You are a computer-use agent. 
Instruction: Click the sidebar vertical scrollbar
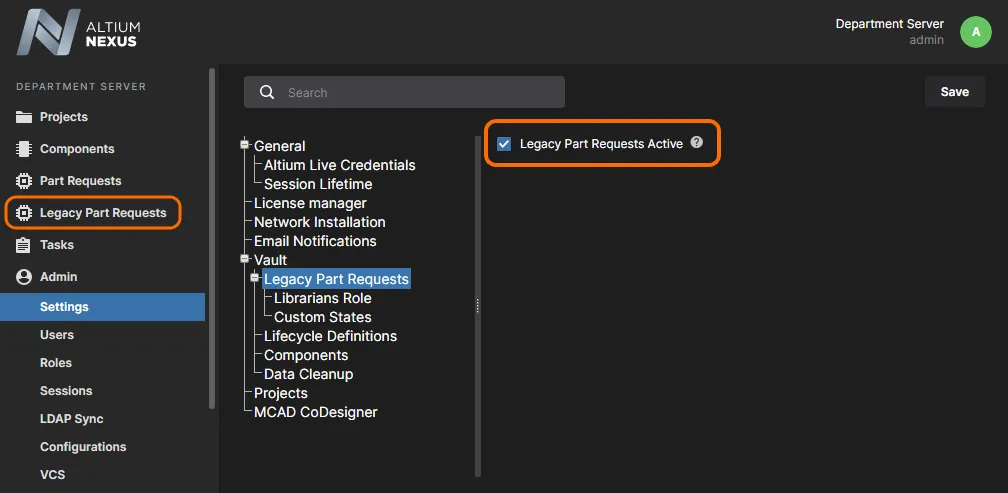[x=211, y=238]
